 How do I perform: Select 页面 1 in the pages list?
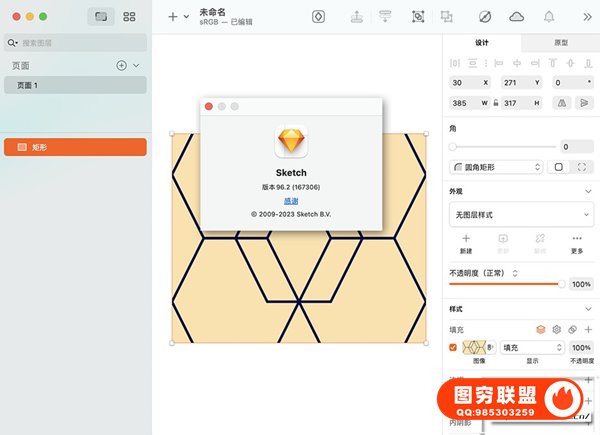point(74,86)
